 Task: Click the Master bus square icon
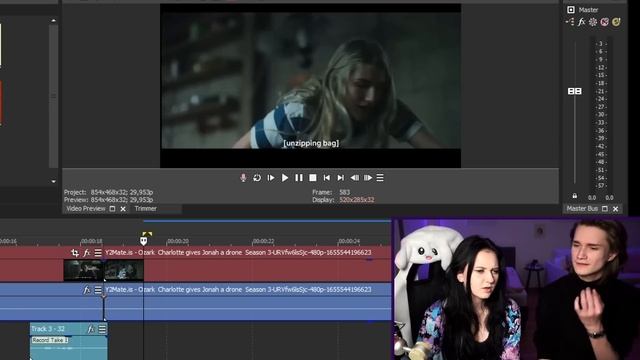coord(571,9)
